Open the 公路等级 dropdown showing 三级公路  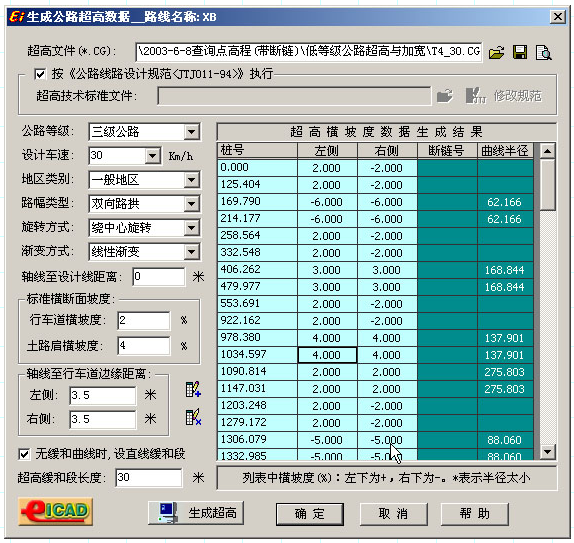191,132
